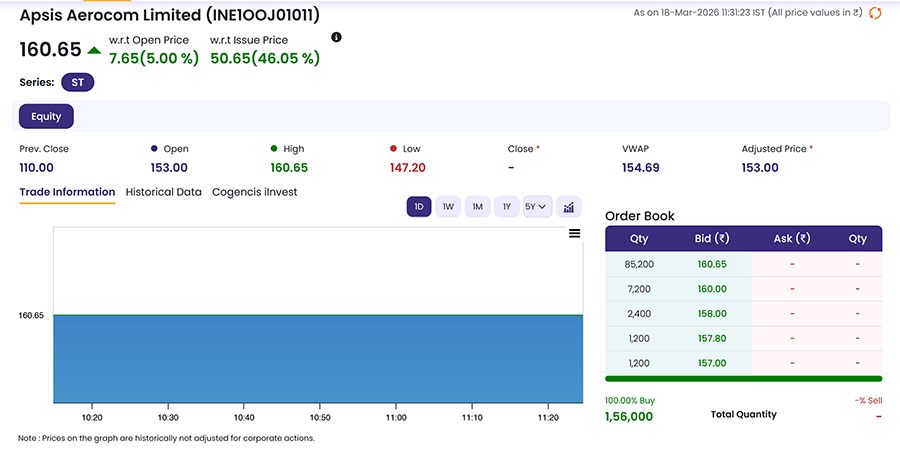Open the Cogencis iInvest tab
This screenshot has height=449, width=900.
pos(255,192)
